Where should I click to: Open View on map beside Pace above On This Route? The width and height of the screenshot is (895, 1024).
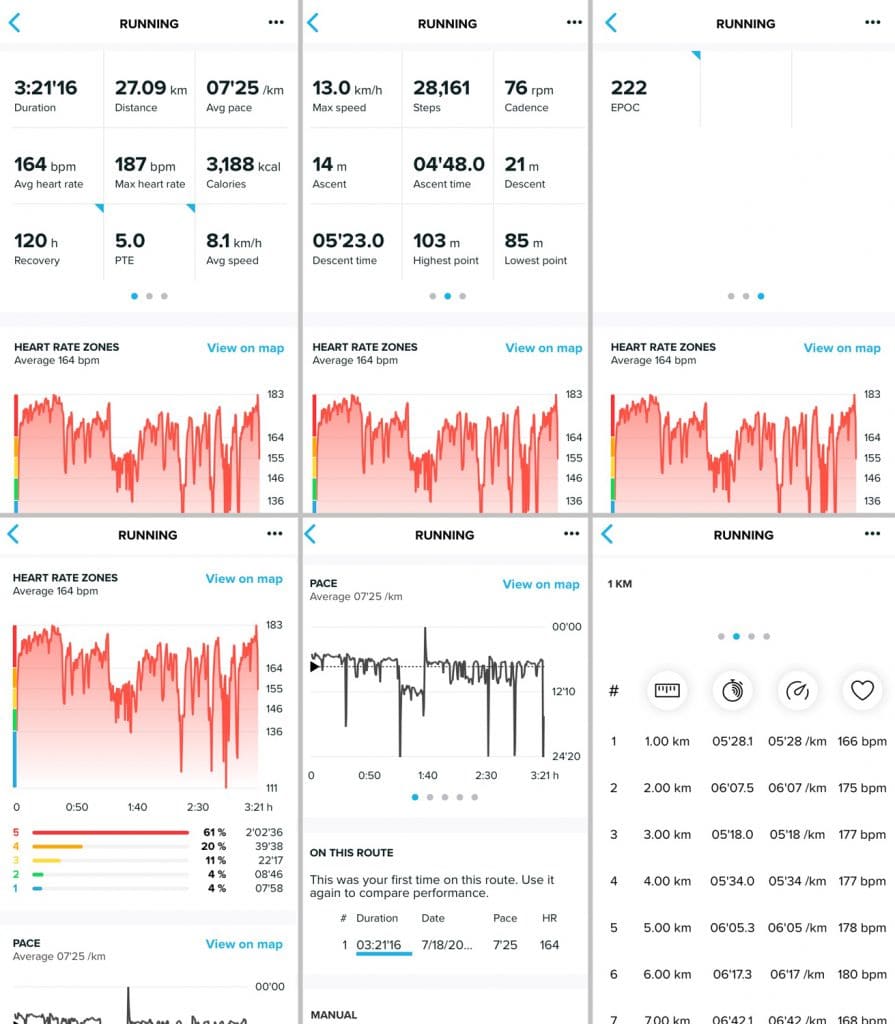click(541, 584)
